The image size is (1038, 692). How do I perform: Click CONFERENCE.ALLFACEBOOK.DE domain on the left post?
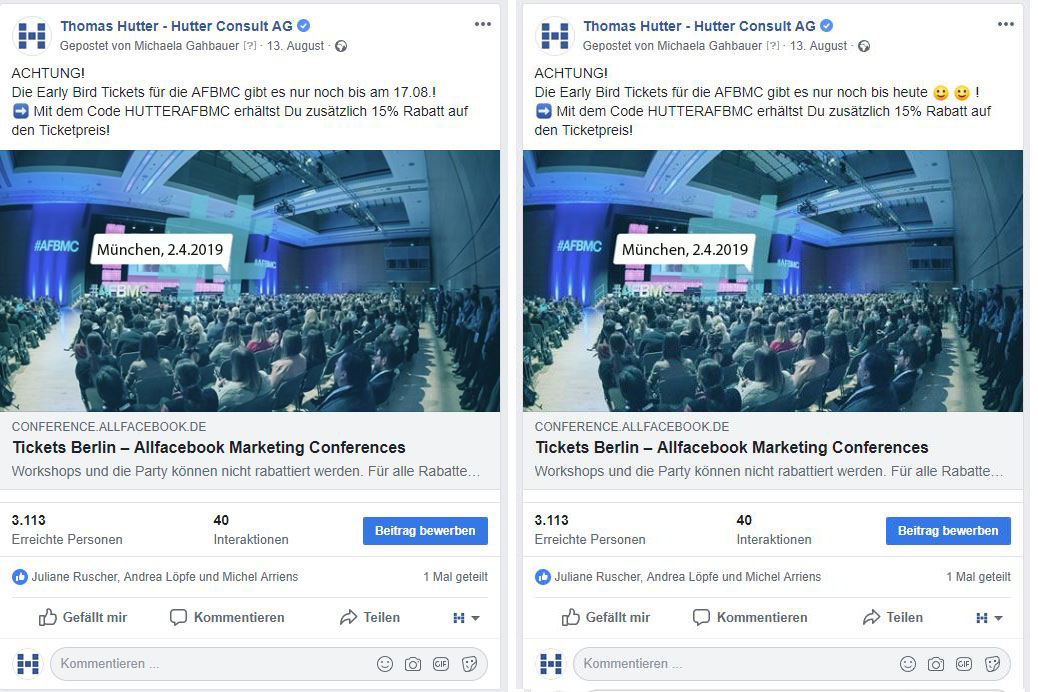pos(109,427)
